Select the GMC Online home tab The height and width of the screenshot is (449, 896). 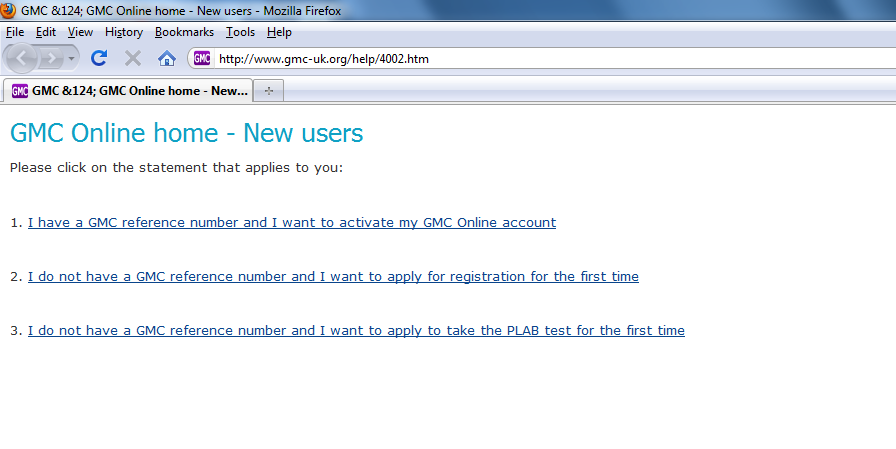[x=128, y=91]
